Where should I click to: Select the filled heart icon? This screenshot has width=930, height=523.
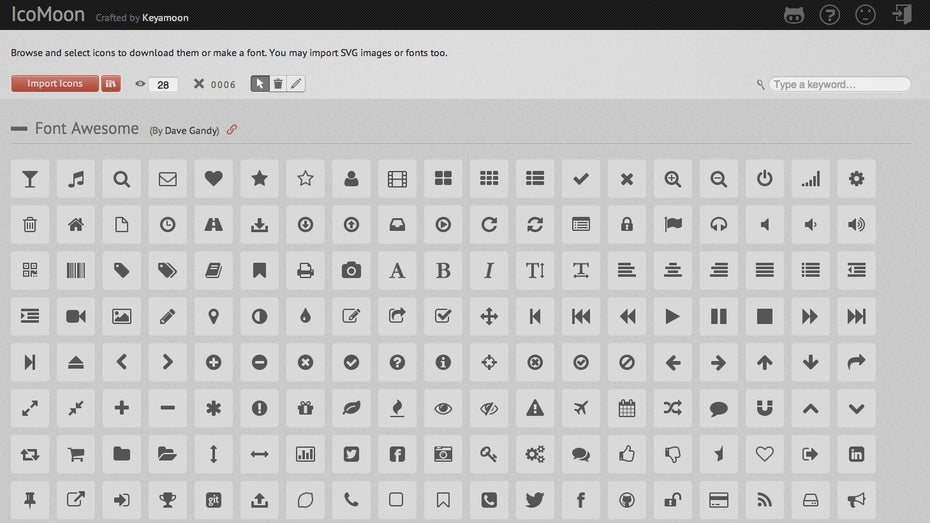(214, 178)
